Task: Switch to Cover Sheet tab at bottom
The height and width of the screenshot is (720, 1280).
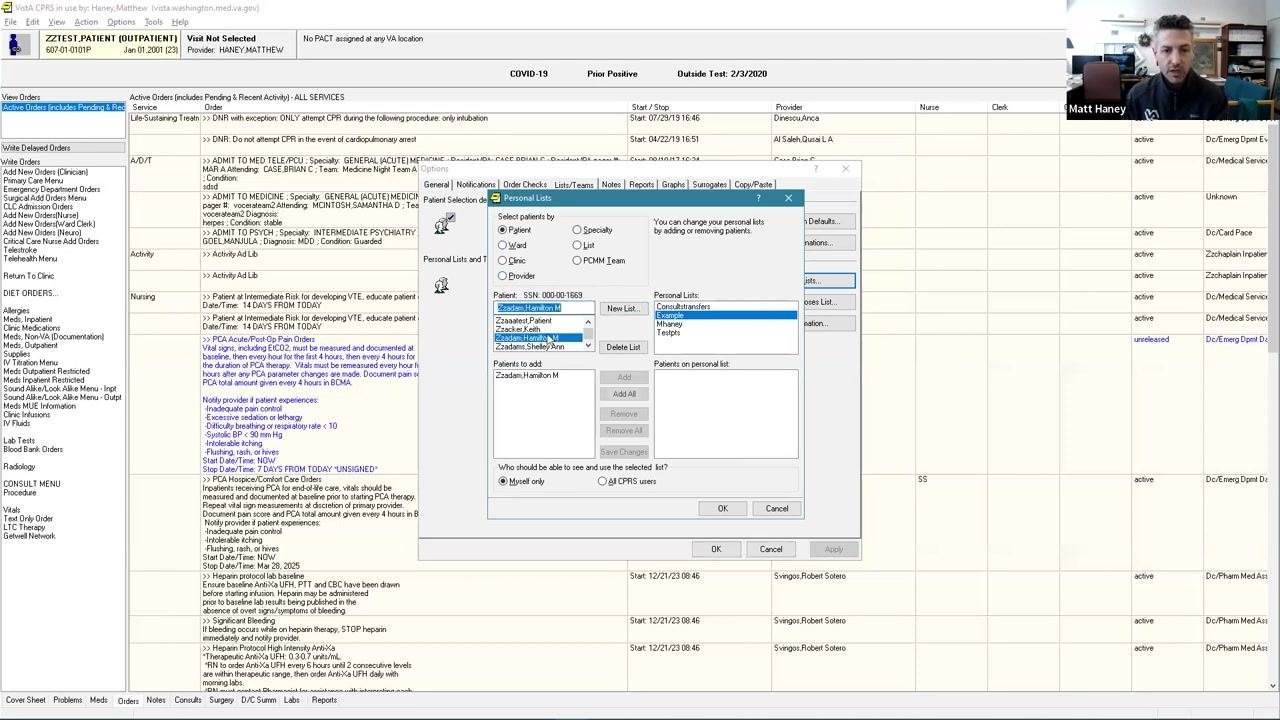Action: pos(25,700)
